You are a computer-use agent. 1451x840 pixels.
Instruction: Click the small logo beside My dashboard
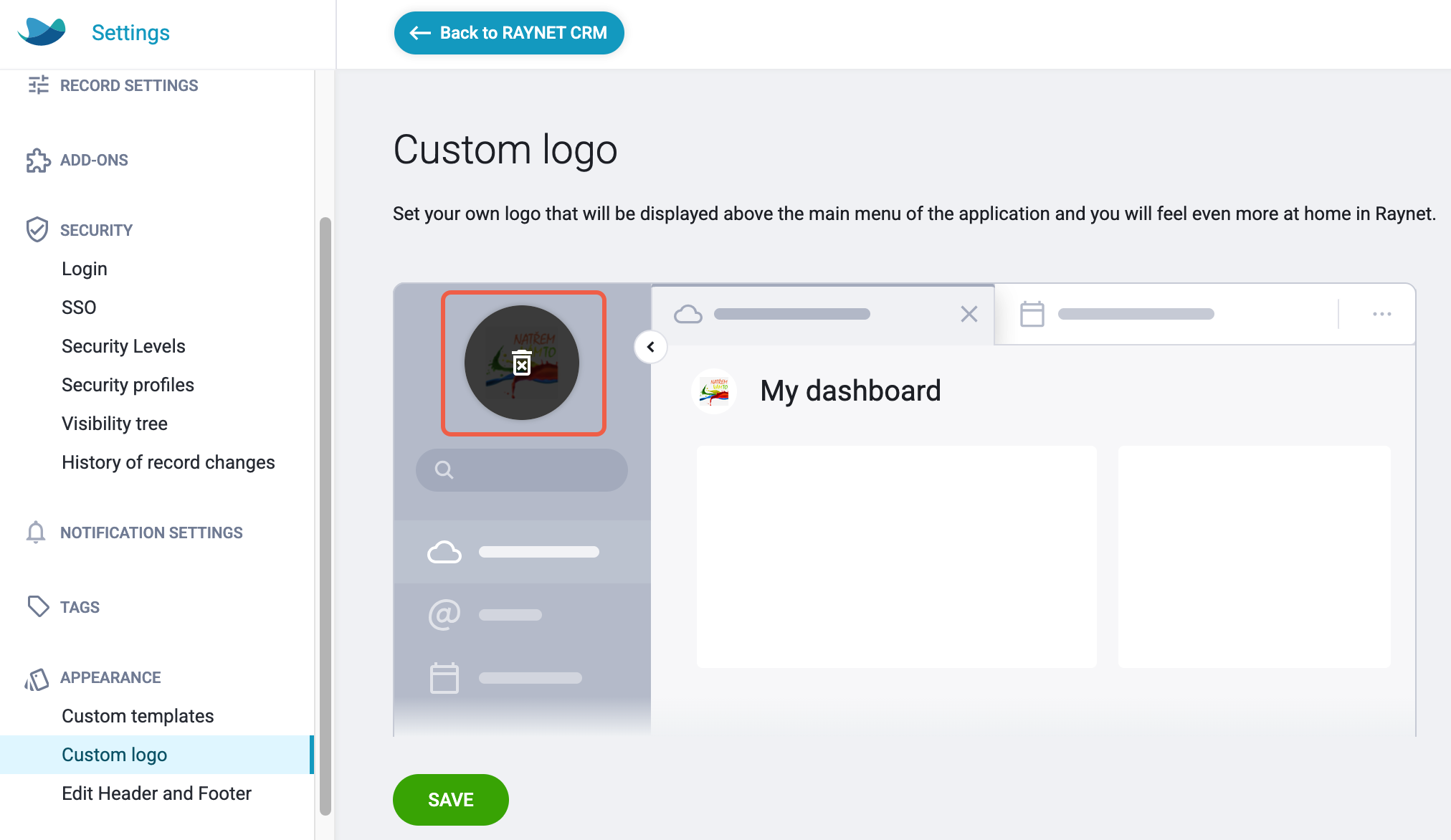click(714, 391)
